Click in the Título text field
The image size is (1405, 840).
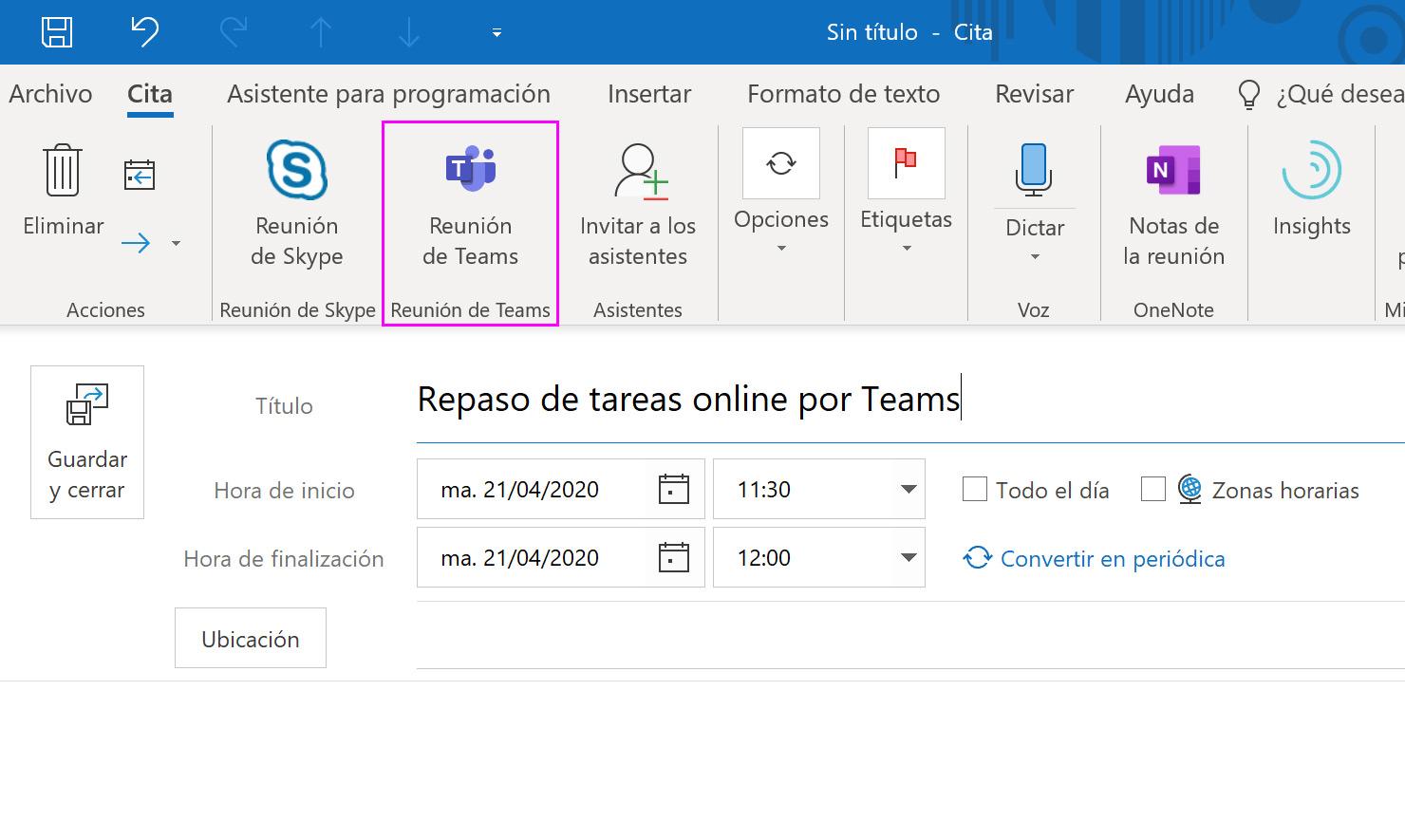tap(910, 401)
